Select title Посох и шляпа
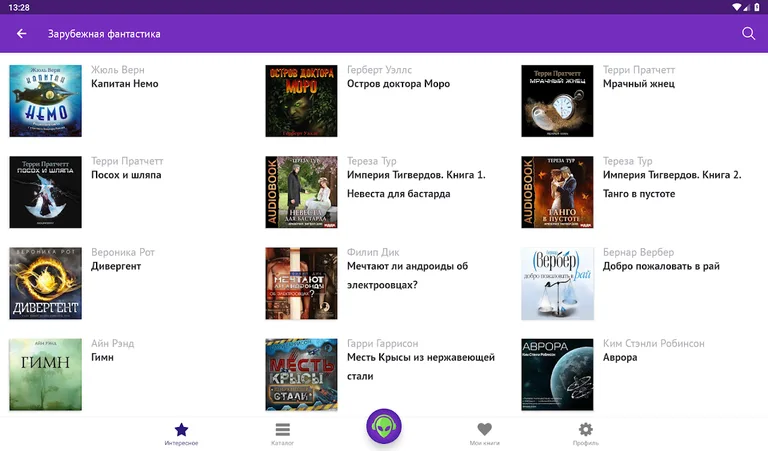The height and width of the screenshot is (451, 768). 126,175
